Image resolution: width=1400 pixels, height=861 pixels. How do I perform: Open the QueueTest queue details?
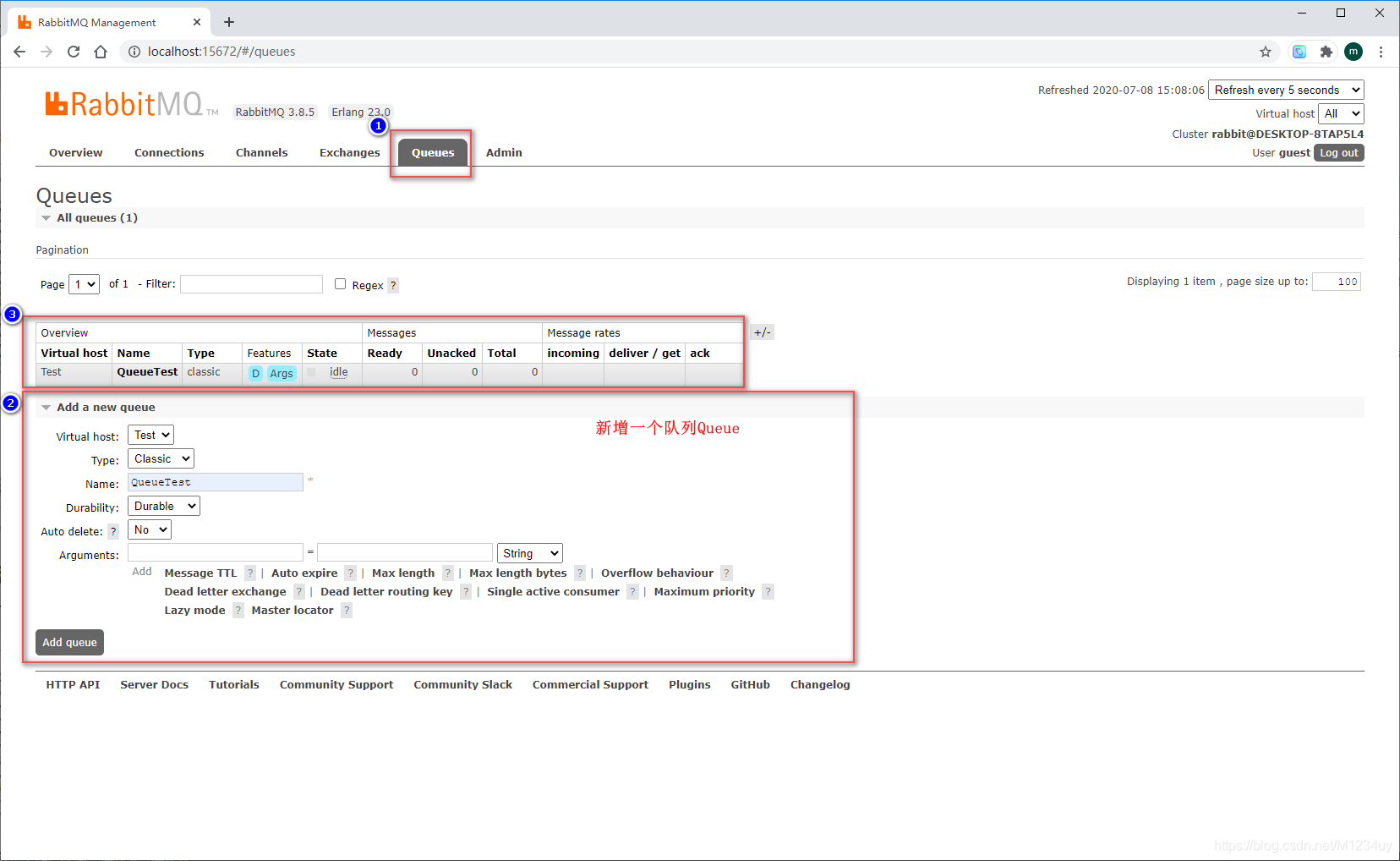(147, 372)
